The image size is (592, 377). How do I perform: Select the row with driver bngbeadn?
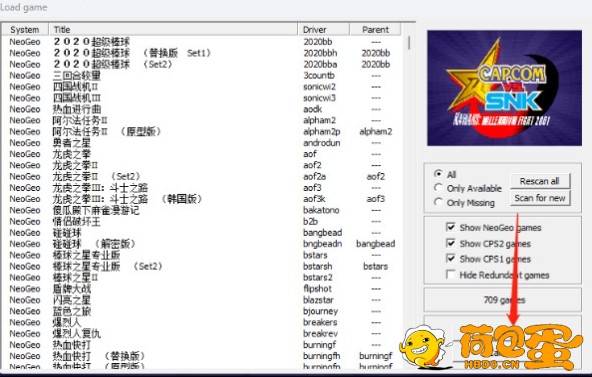[x=202, y=244]
